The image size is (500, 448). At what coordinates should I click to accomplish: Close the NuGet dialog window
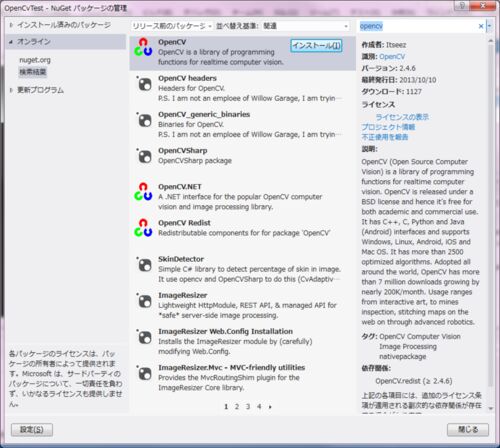point(483,5)
